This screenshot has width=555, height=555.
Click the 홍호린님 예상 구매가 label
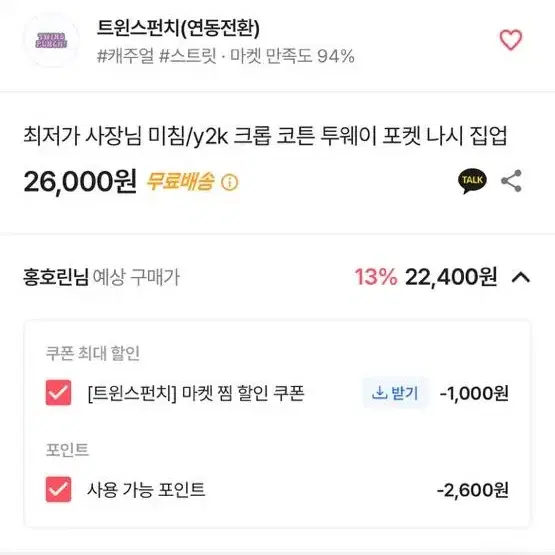coord(102,277)
